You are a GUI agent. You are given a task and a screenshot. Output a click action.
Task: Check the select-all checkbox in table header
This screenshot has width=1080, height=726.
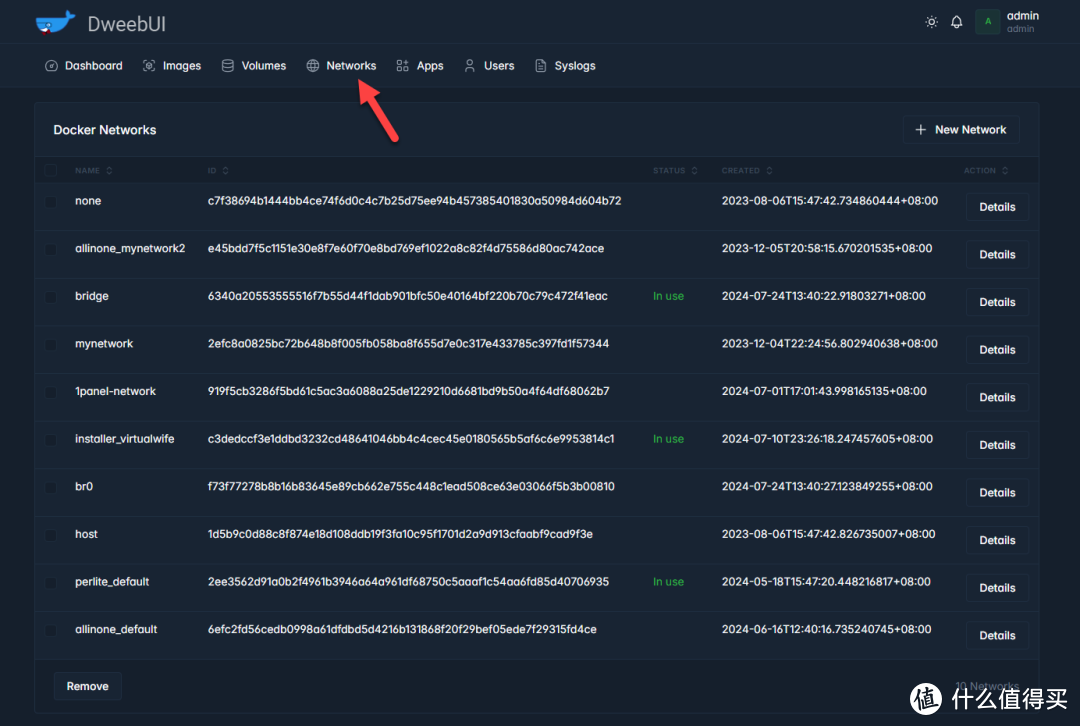tap(51, 171)
